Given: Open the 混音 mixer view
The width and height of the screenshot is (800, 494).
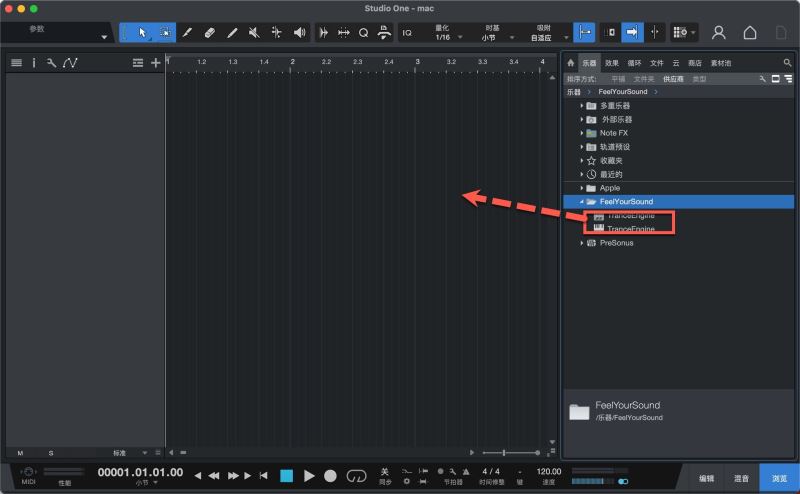Looking at the screenshot, I should (742, 477).
